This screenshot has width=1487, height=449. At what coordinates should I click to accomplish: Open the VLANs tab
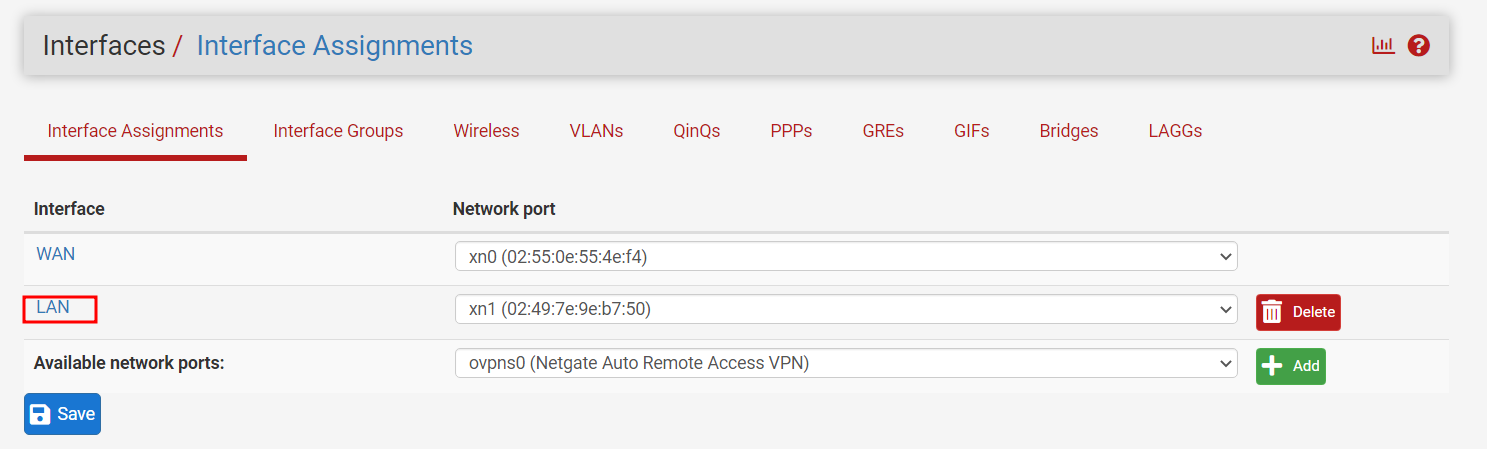tap(596, 131)
